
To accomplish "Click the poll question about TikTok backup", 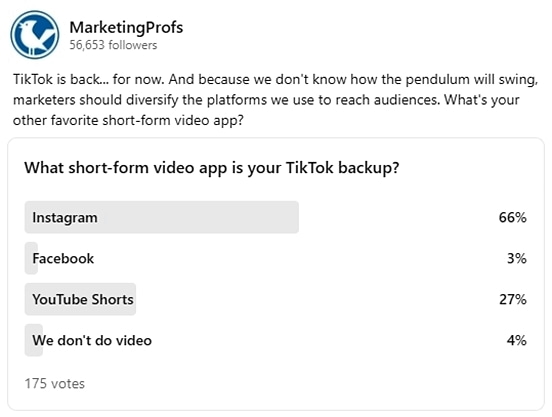I will click(x=212, y=168).
